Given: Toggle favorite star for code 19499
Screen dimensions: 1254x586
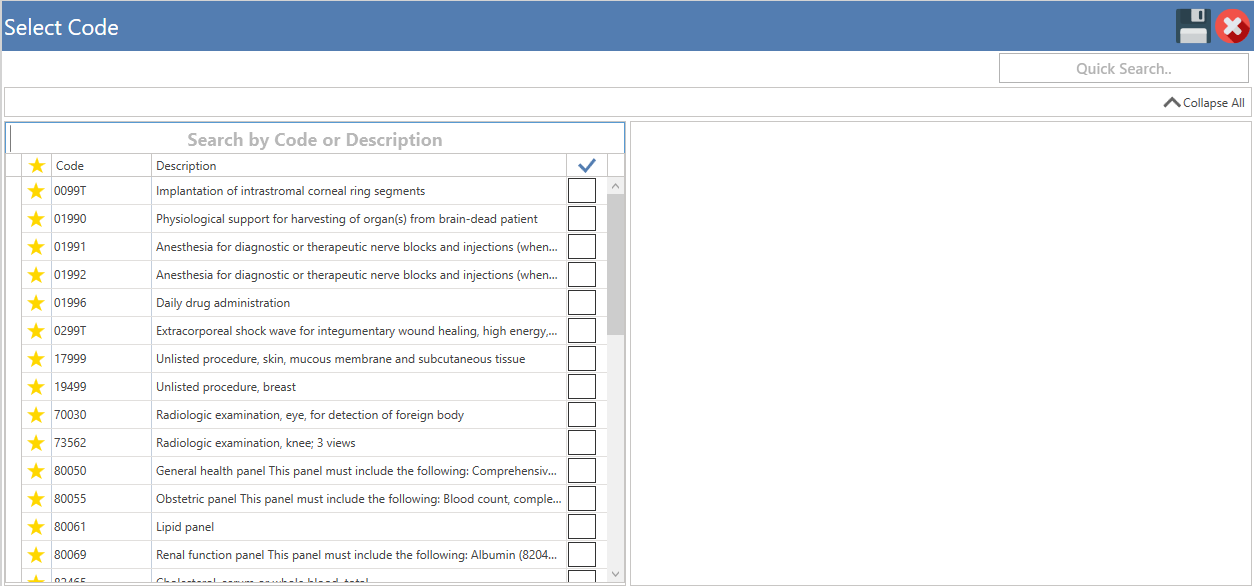Looking at the screenshot, I should (37, 387).
